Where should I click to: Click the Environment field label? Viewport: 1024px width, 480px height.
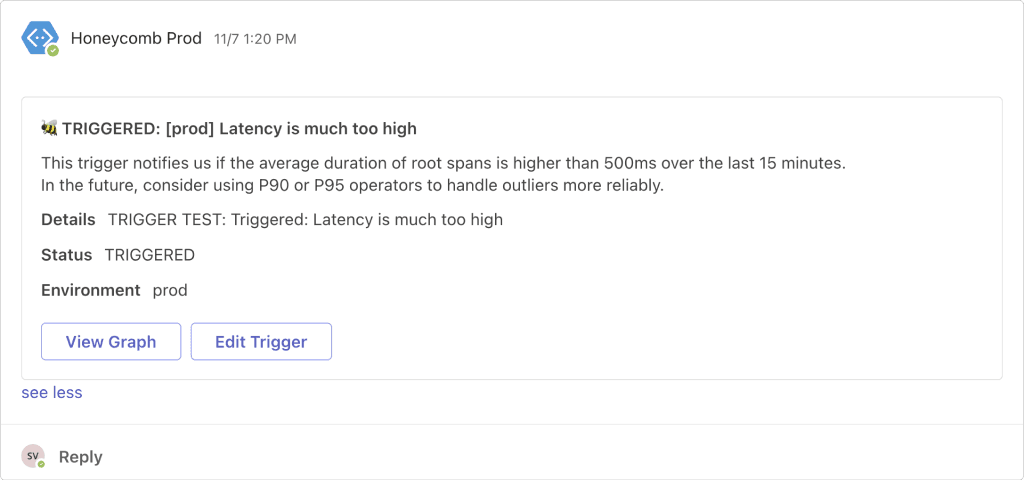[x=90, y=291]
